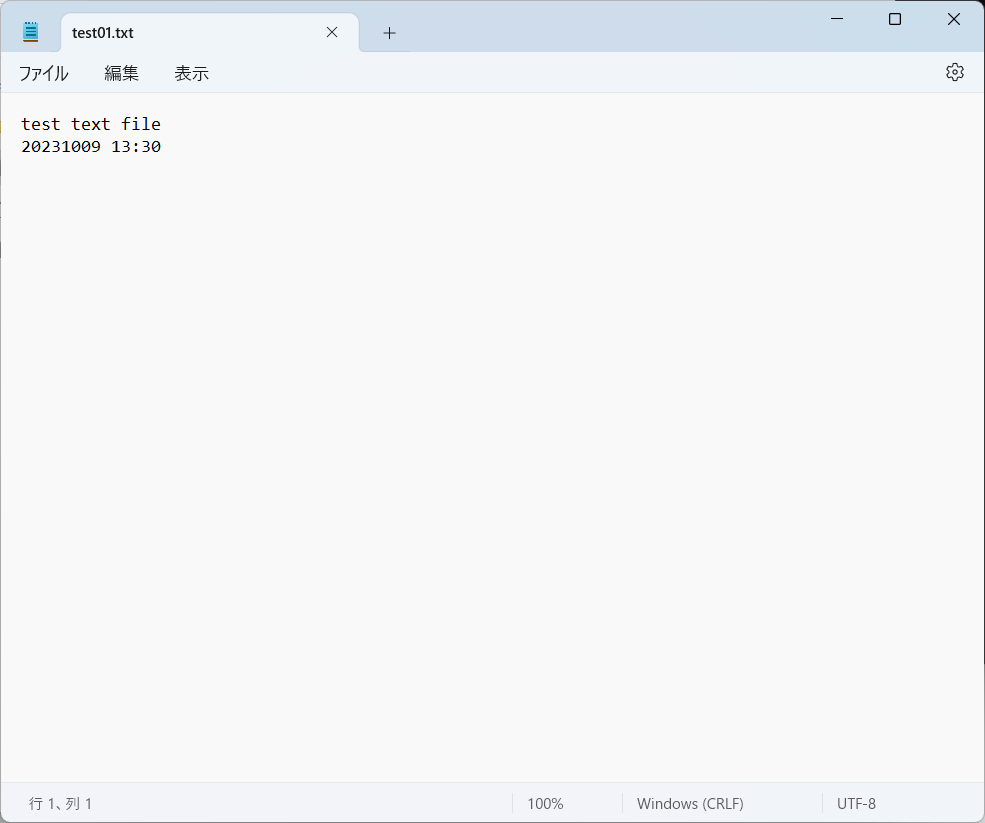This screenshot has height=823, width=985.
Task: Open the 表示 menu
Action: (x=191, y=73)
